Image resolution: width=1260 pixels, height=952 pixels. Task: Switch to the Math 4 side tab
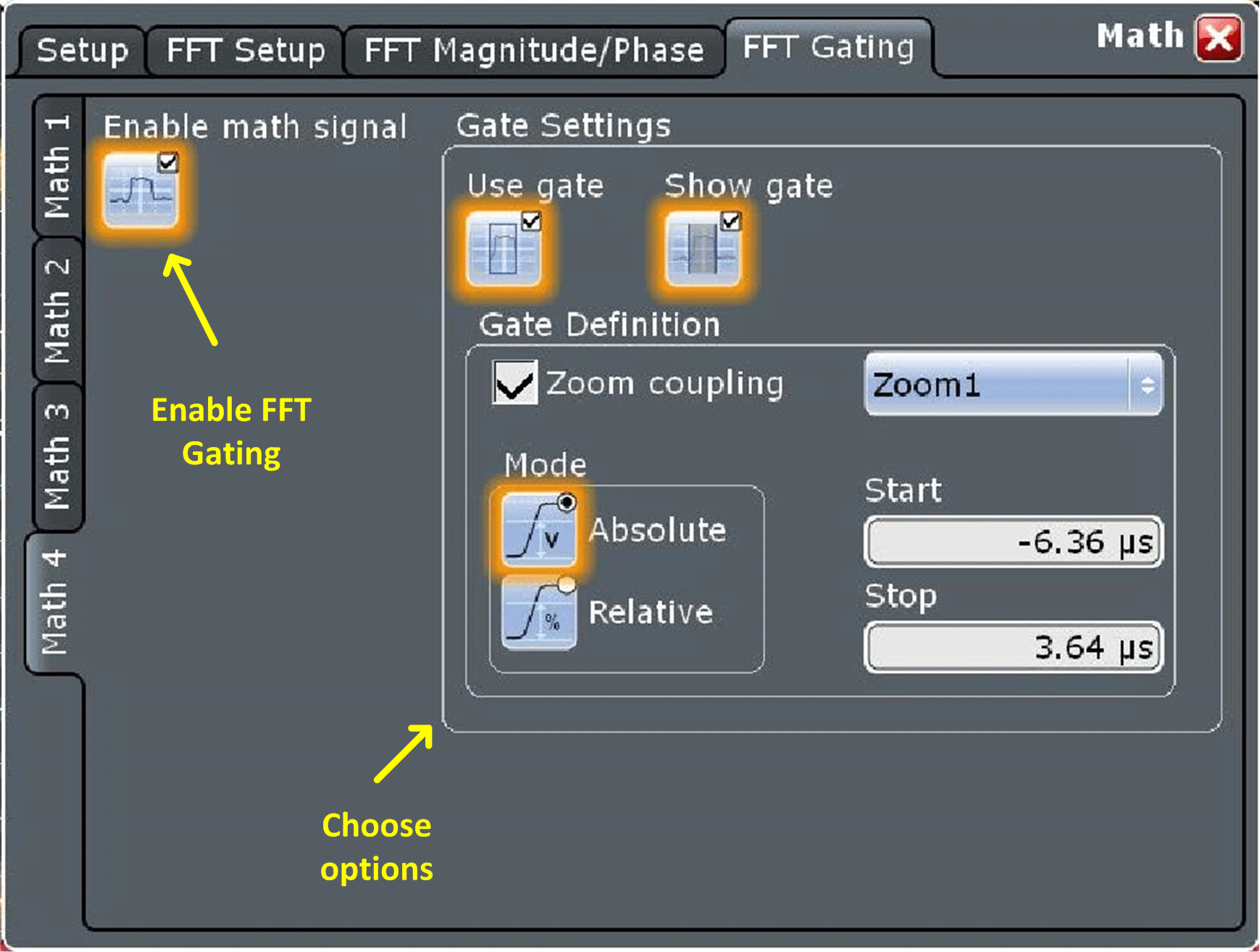point(54,603)
